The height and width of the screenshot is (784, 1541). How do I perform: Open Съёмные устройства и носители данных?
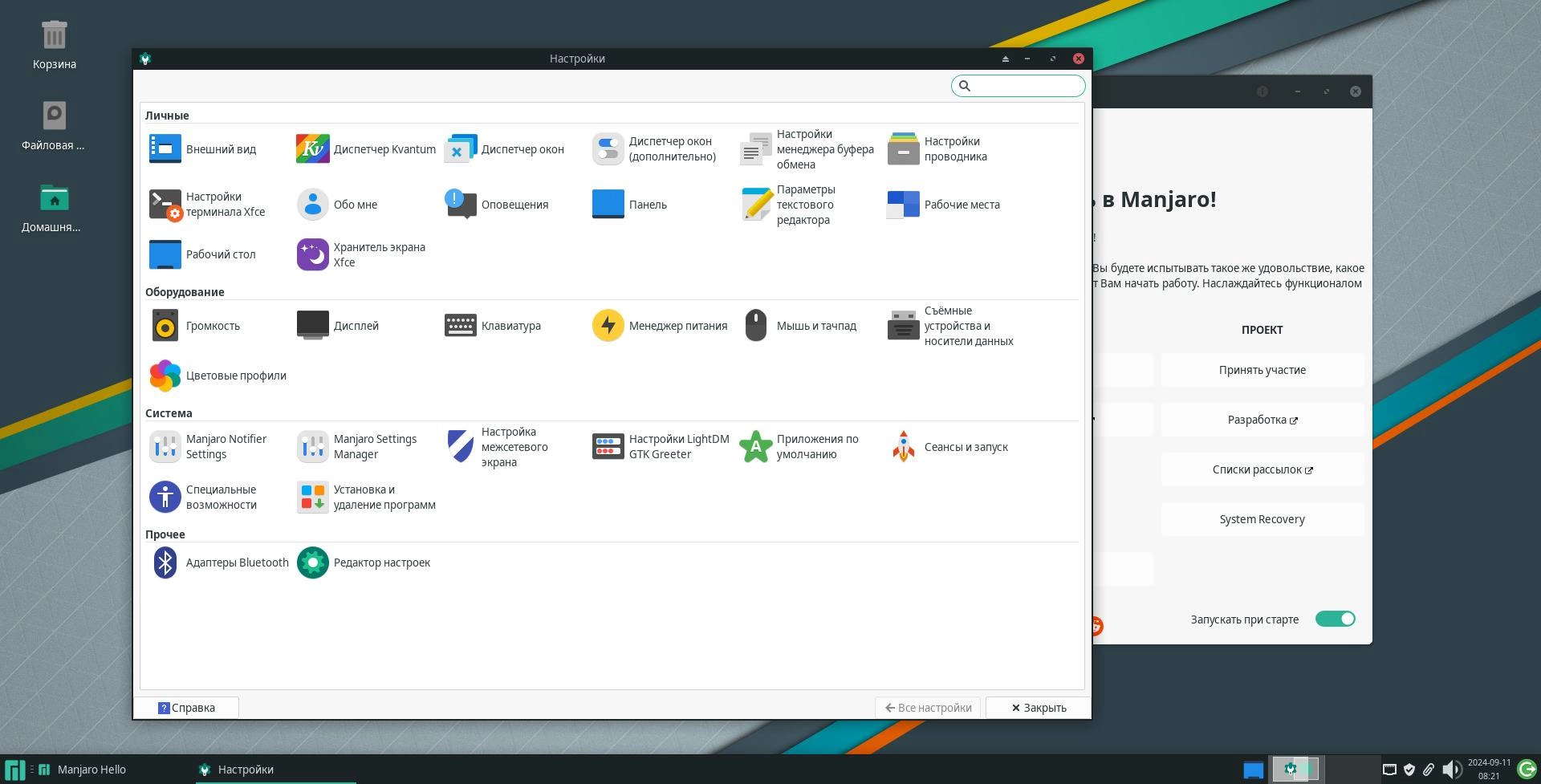pyautogui.click(x=950, y=326)
